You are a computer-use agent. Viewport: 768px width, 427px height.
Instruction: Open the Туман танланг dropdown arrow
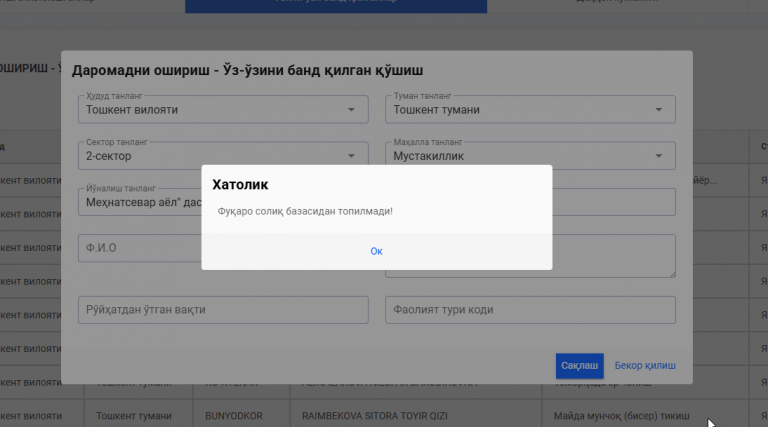(x=658, y=110)
